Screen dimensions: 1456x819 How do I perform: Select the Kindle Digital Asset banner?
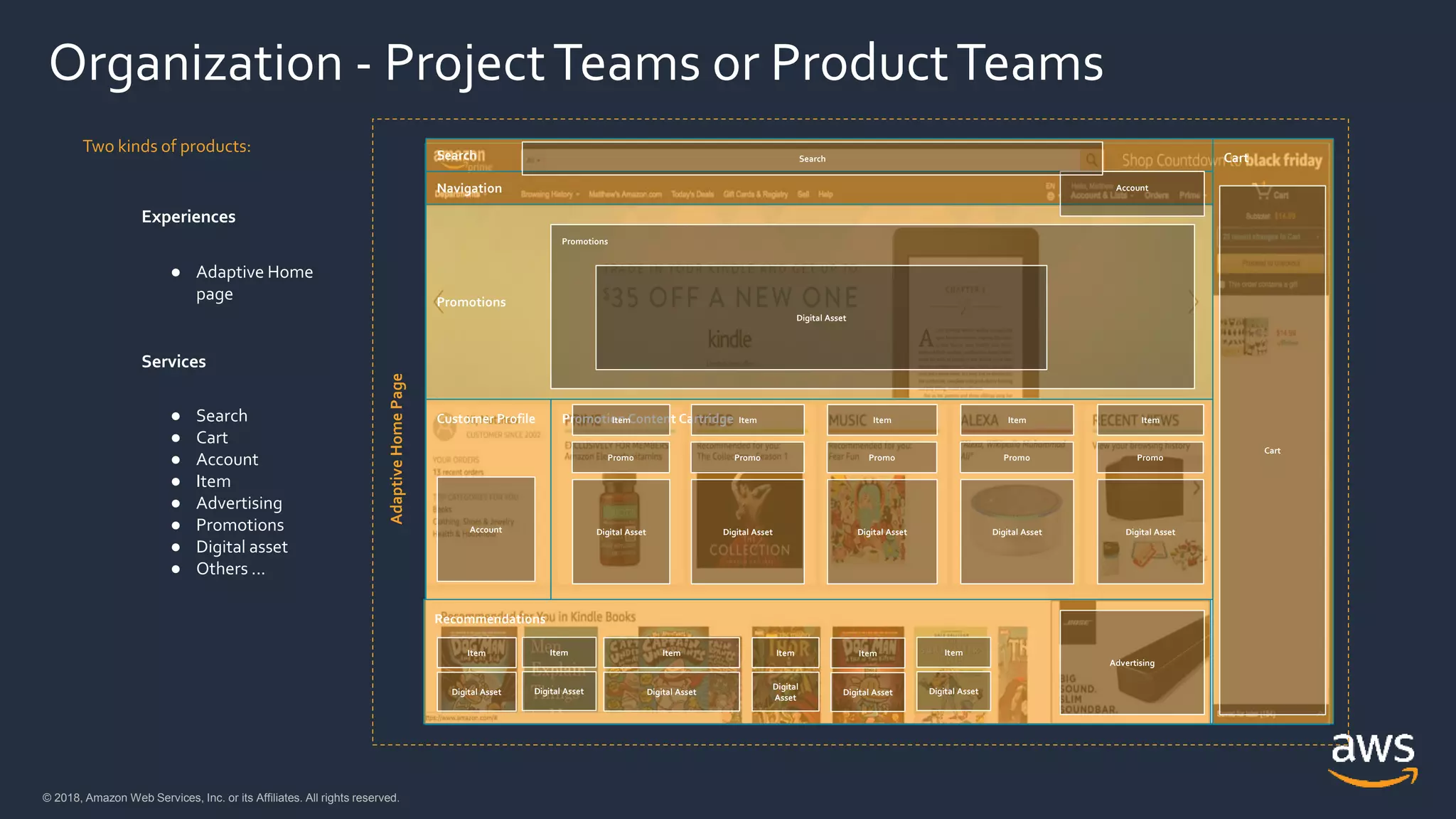(x=820, y=318)
